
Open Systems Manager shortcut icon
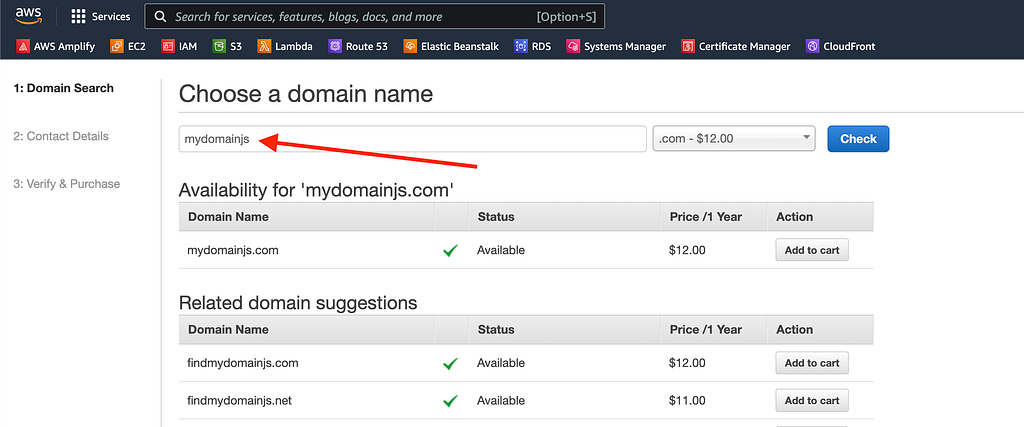point(573,46)
